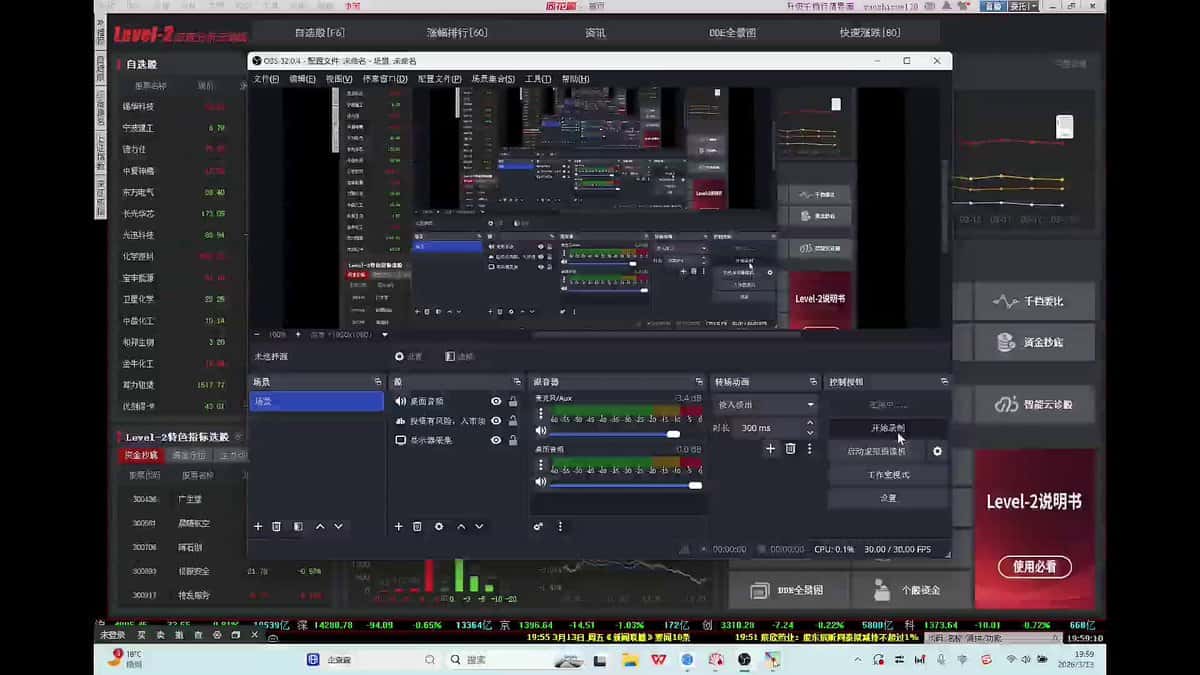Screen dimensions: 1200x675
Task: Open OBS icon on Windows taskbar
Action: (744, 659)
